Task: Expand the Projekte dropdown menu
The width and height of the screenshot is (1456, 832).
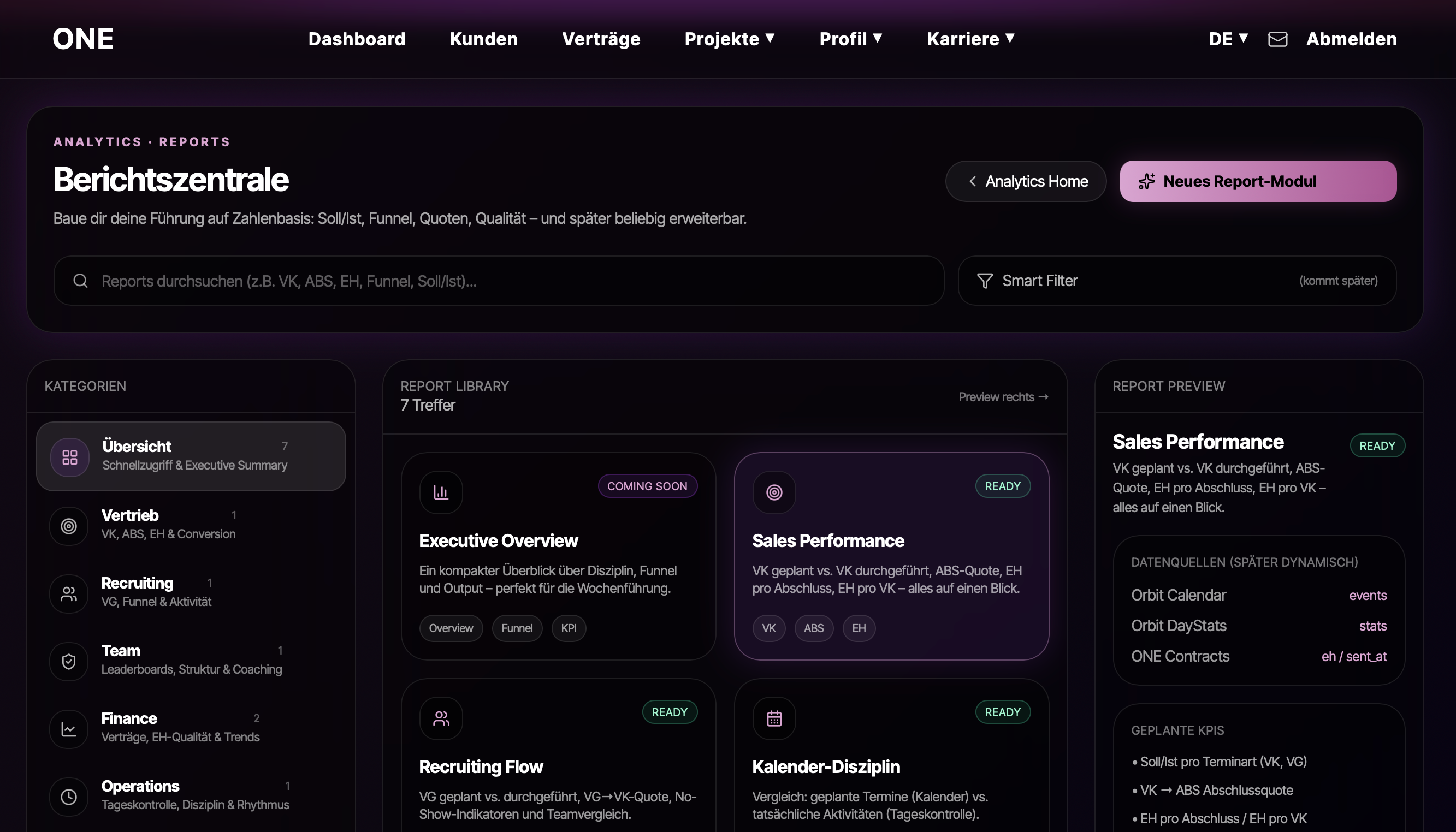Action: click(x=730, y=39)
